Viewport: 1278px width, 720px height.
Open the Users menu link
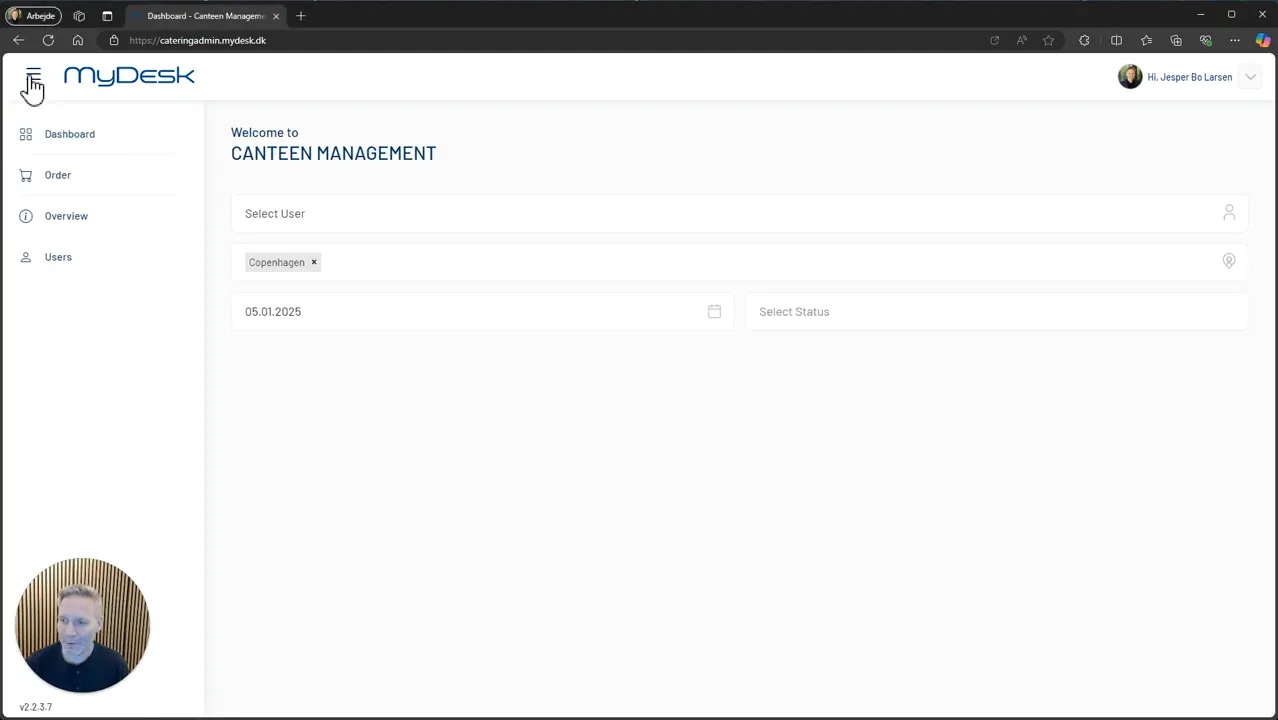(58, 257)
